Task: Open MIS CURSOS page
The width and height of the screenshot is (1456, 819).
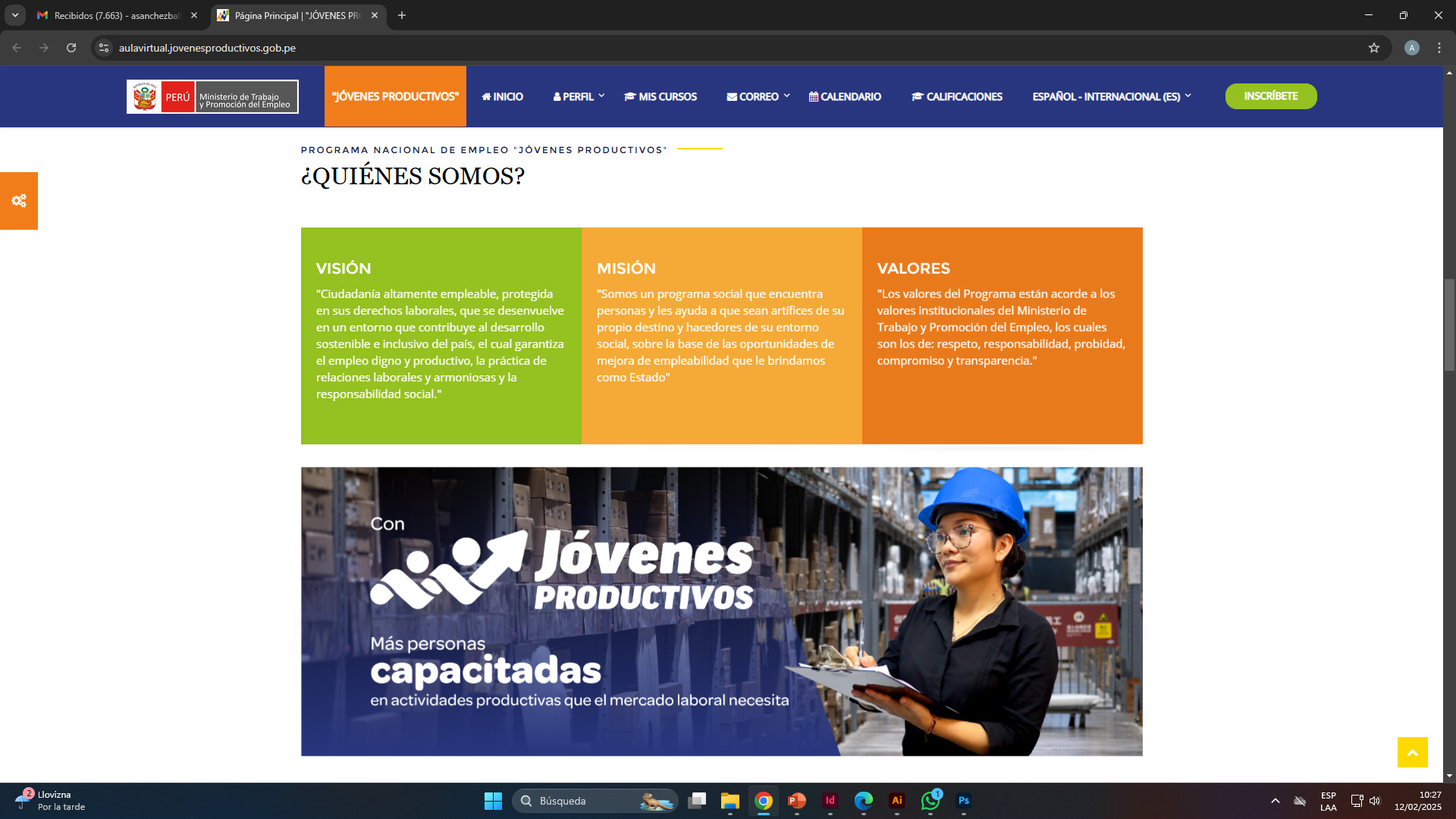Action: click(661, 96)
